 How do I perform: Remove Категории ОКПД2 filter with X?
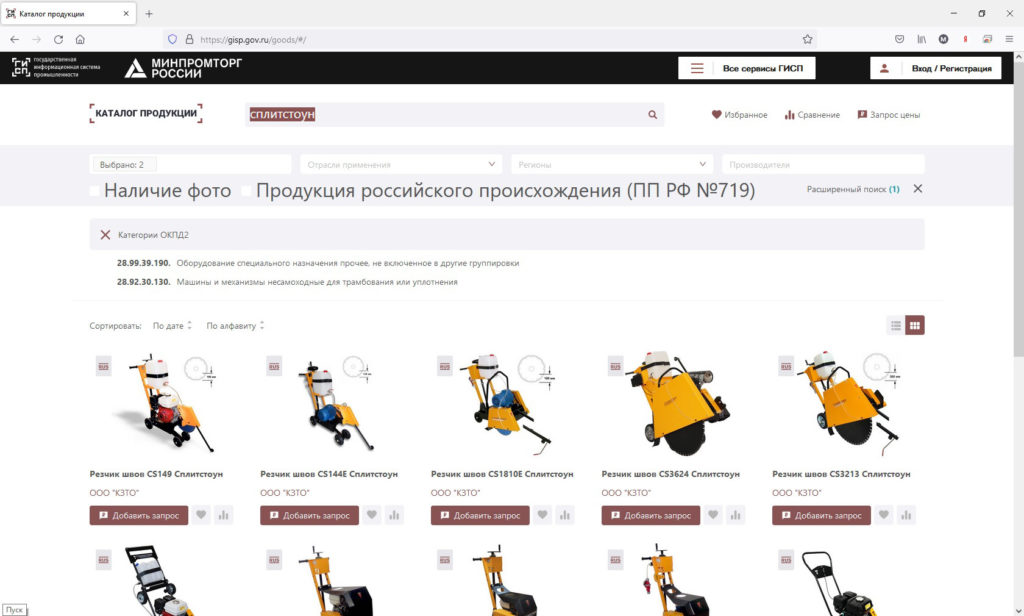[x=105, y=235]
